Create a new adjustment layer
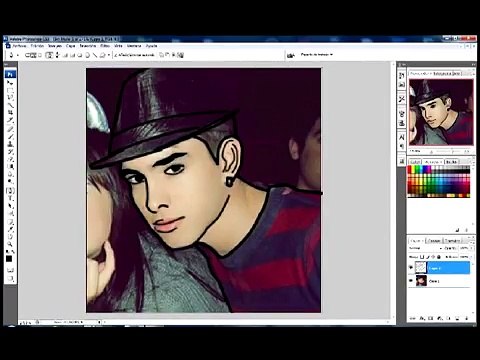Viewport: 480px width, 360px height. (x=440, y=318)
